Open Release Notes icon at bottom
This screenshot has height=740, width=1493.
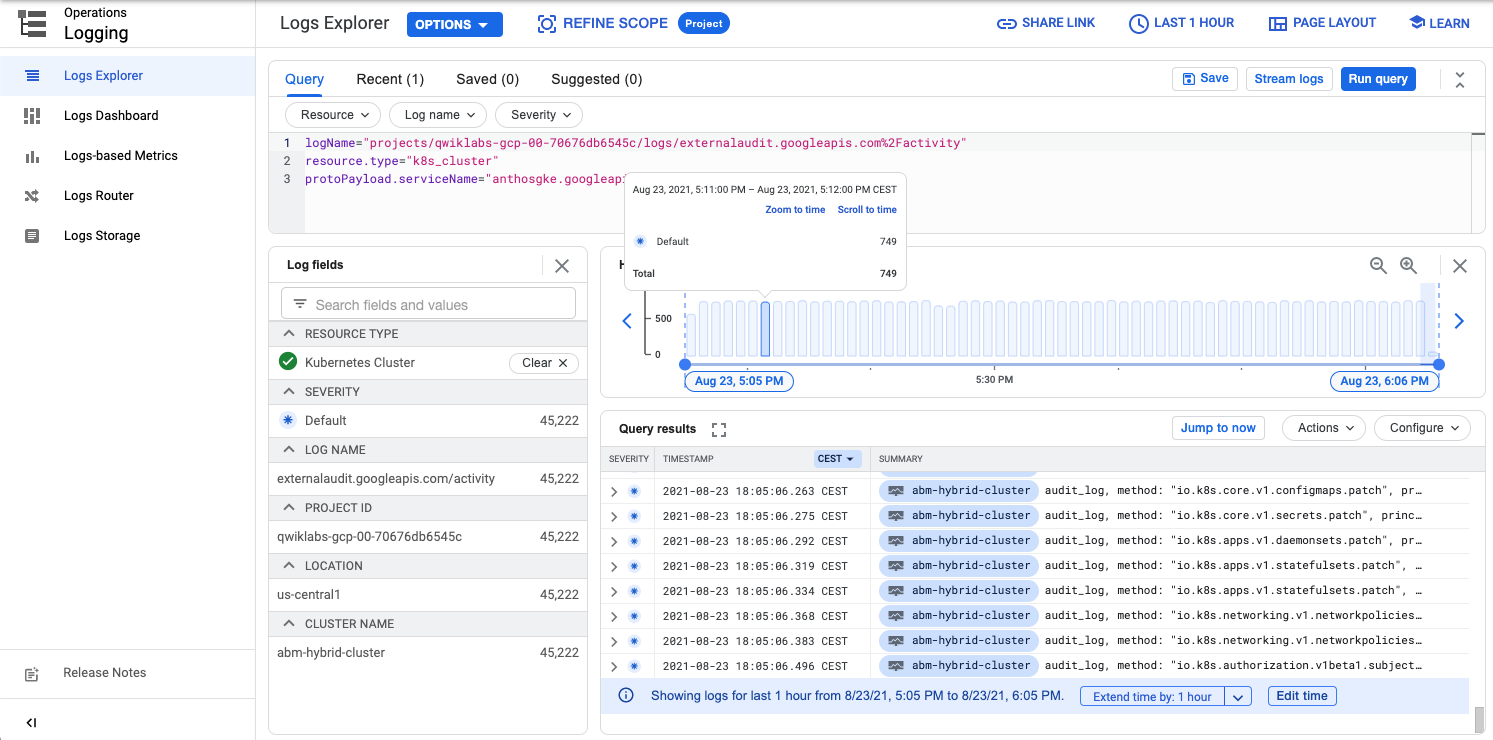pyautogui.click(x=32, y=674)
